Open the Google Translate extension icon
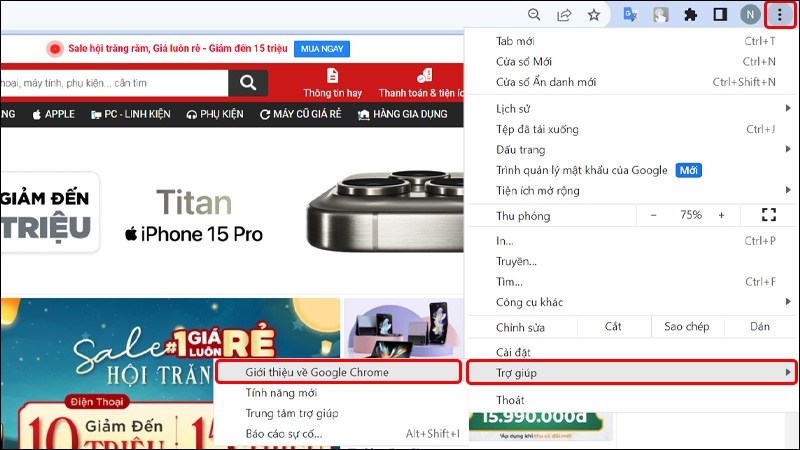 pos(631,15)
